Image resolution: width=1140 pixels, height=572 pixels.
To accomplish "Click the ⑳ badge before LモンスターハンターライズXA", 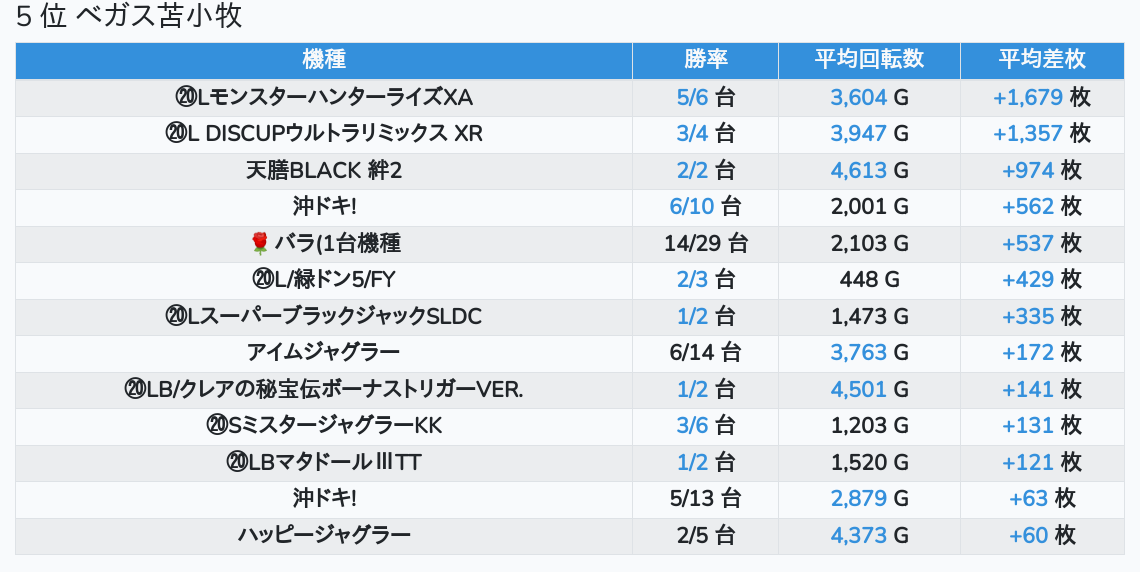I will [x=187, y=97].
